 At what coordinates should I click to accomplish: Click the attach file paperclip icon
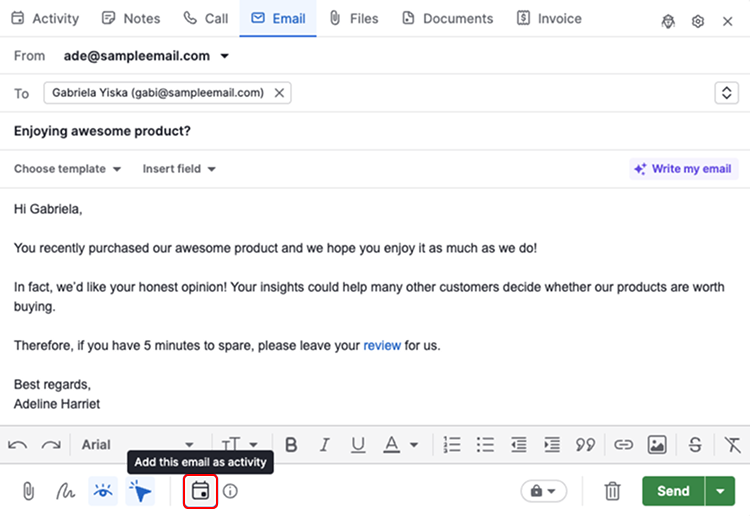(29, 491)
